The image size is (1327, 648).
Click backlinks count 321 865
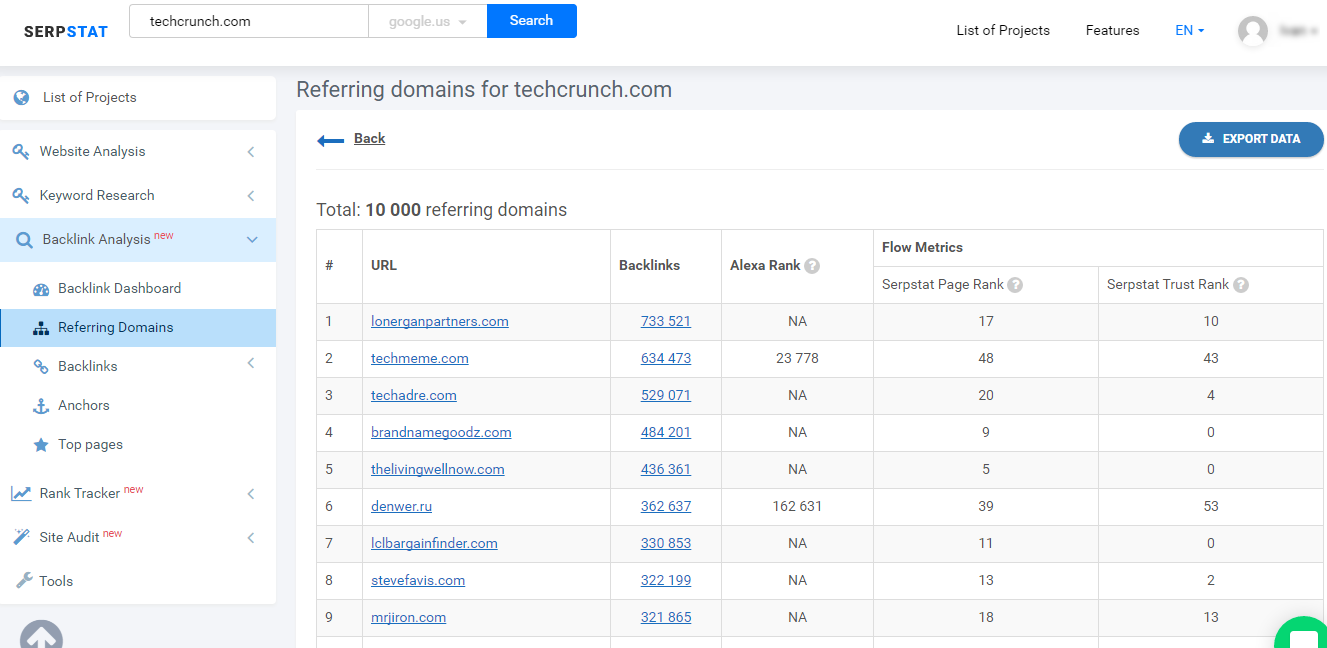pyautogui.click(x=666, y=618)
